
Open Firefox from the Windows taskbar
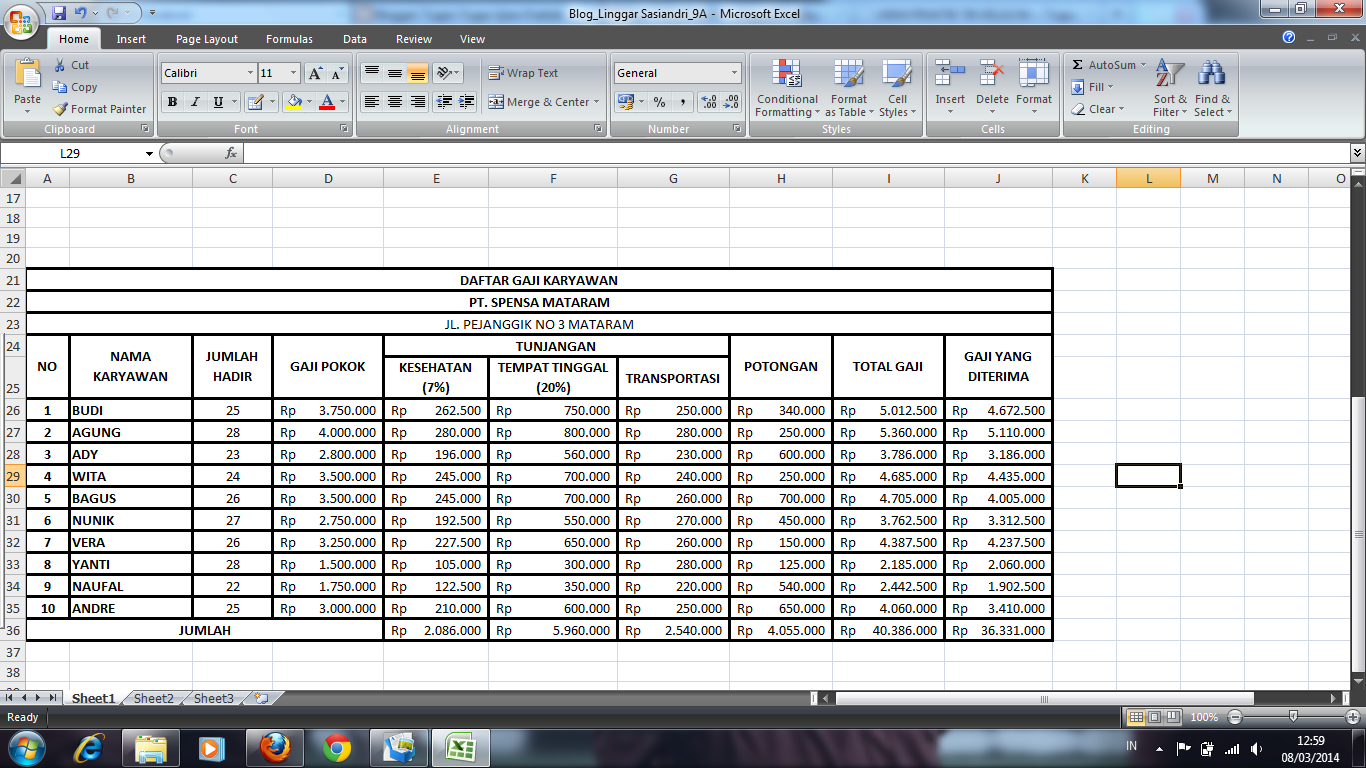274,747
